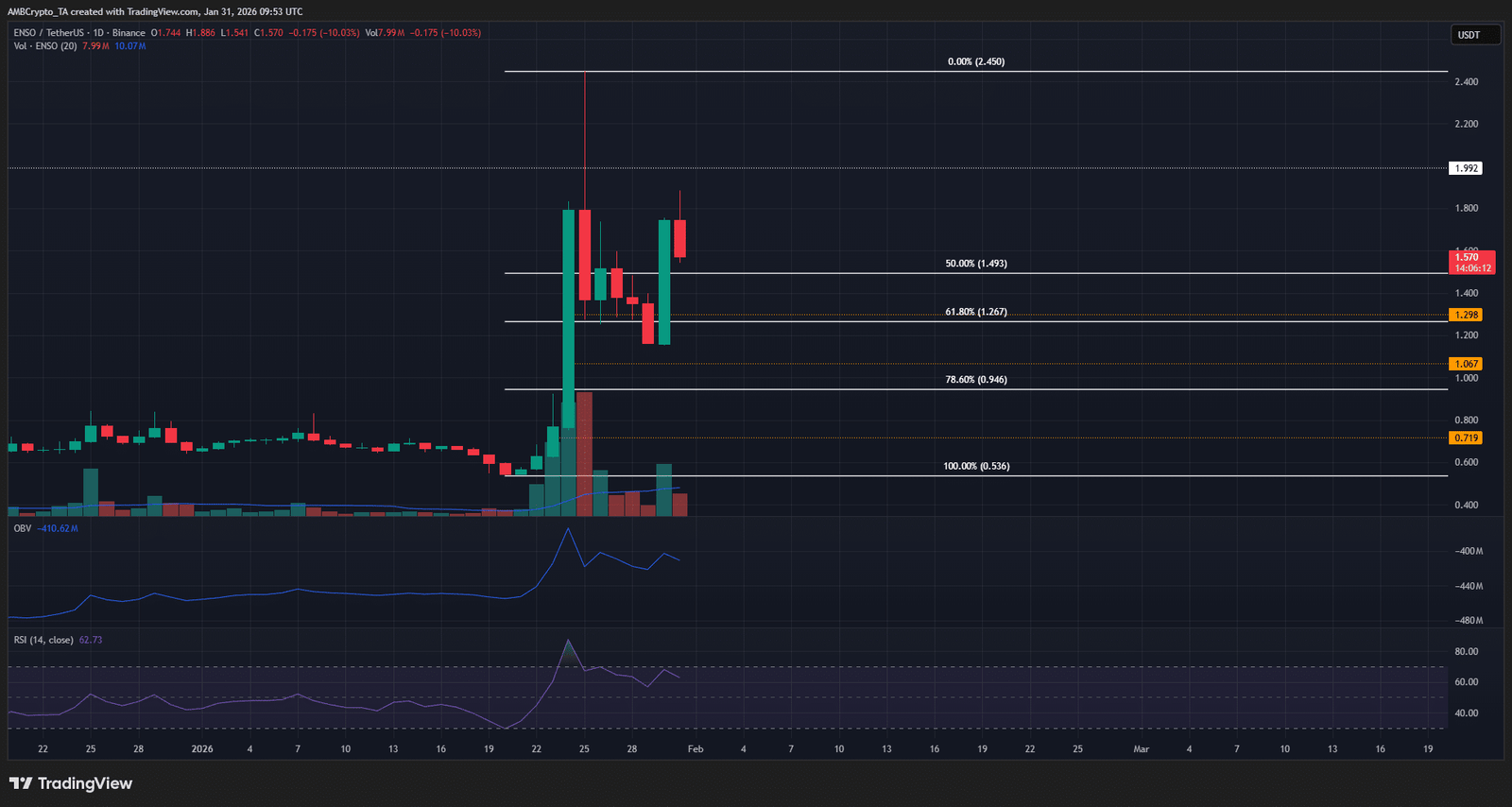Select the orange 1.298 price tag
This screenshot has height=807, width=1512.
[x=1466, y=315]
